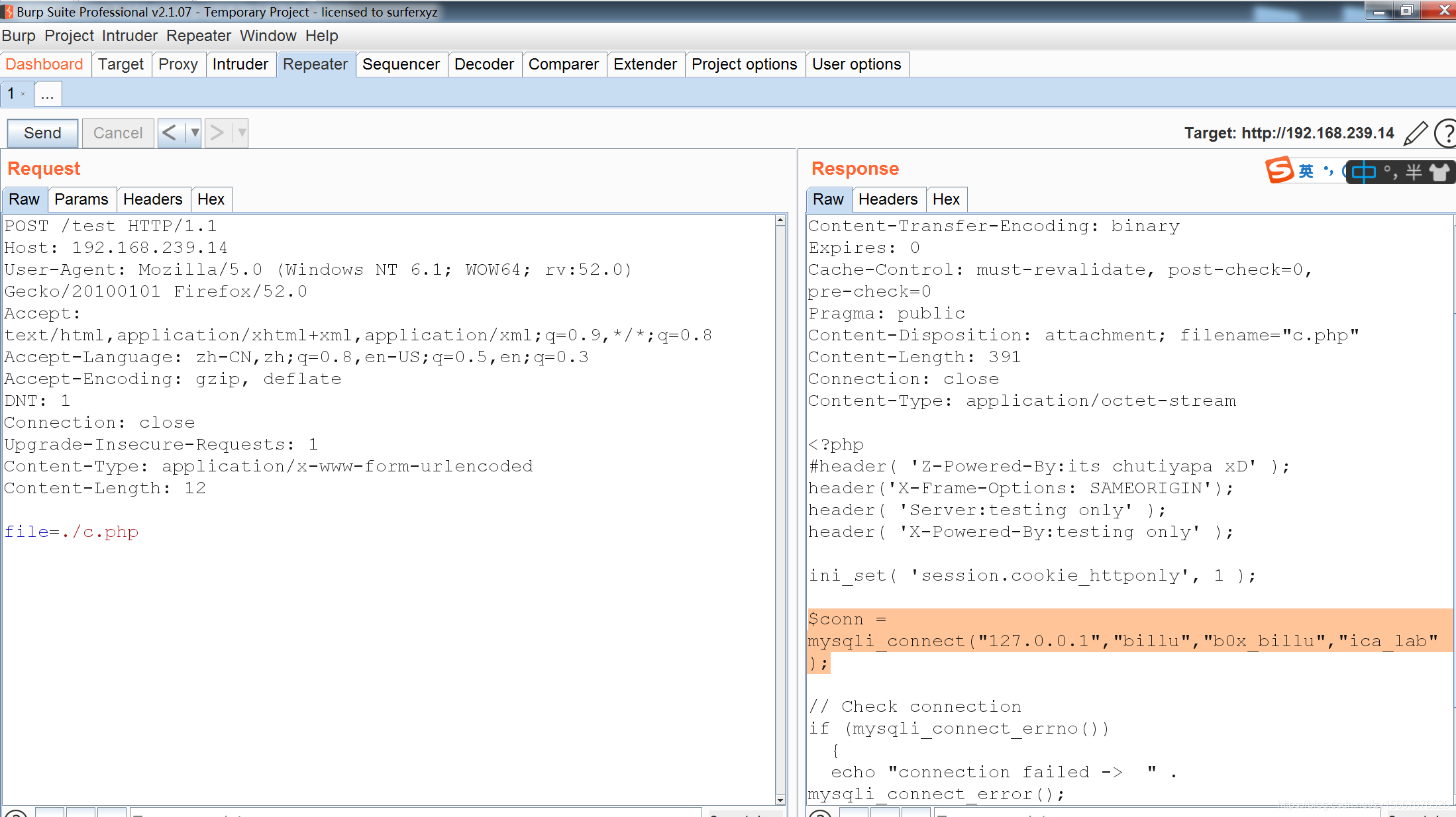Open the Burp menu
The image size is (1456, 817).
pyautogui.click(x=19, y=36)
